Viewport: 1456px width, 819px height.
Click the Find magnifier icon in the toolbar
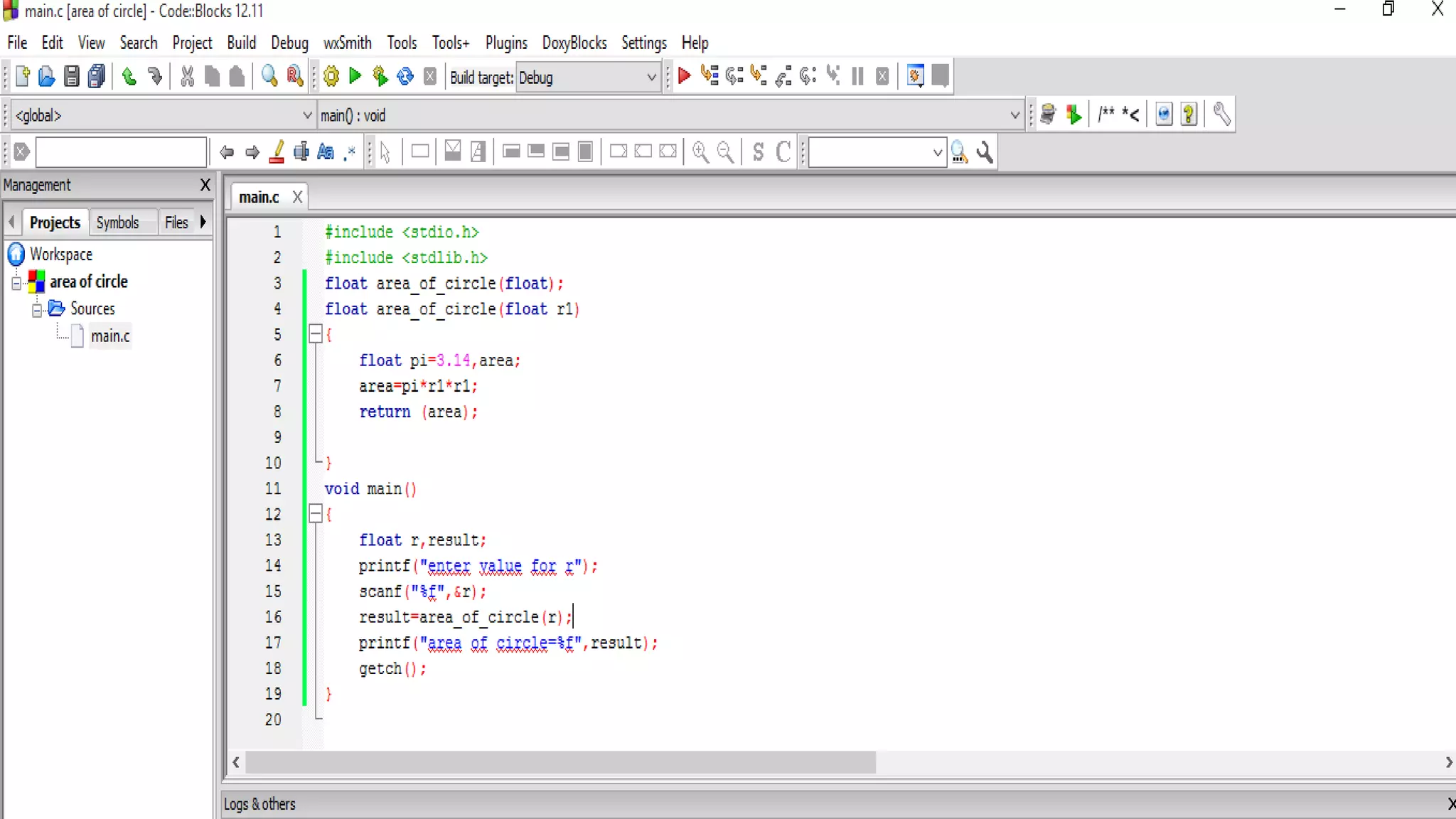(x=269, y=76)
